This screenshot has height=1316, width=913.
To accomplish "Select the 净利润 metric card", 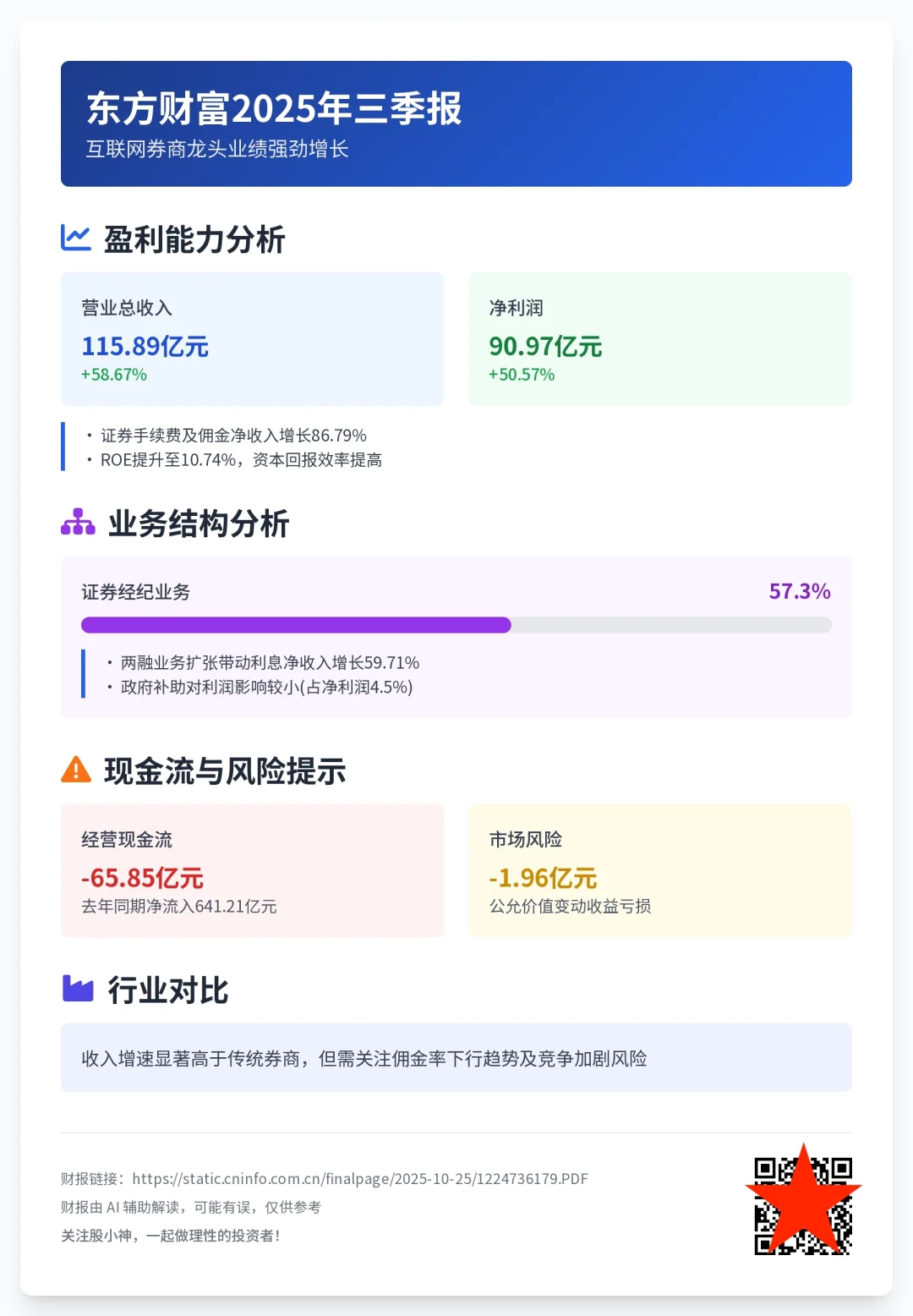I will pos(660,337).
